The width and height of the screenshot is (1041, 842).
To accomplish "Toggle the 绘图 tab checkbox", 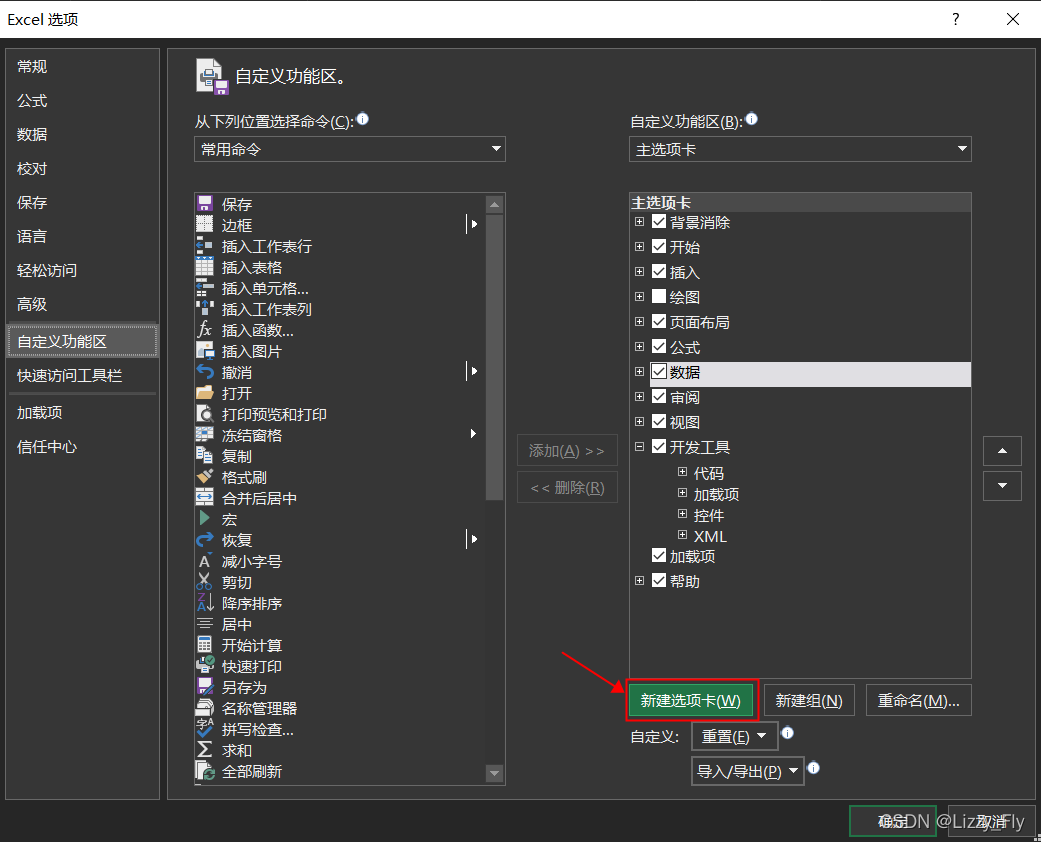I will point(658,296).
